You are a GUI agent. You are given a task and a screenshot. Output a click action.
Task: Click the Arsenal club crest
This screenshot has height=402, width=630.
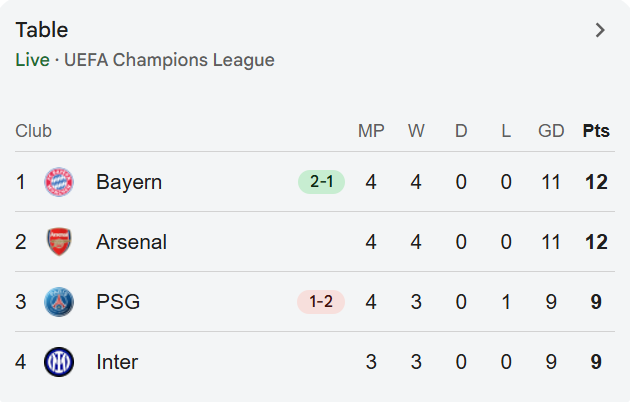click(59, 242)
